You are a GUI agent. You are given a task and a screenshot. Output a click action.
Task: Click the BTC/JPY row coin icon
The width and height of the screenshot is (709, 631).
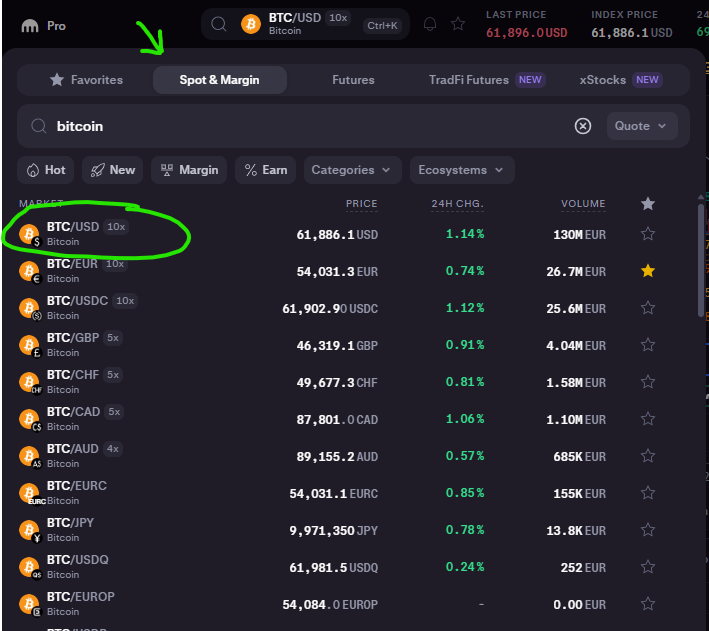30,531
